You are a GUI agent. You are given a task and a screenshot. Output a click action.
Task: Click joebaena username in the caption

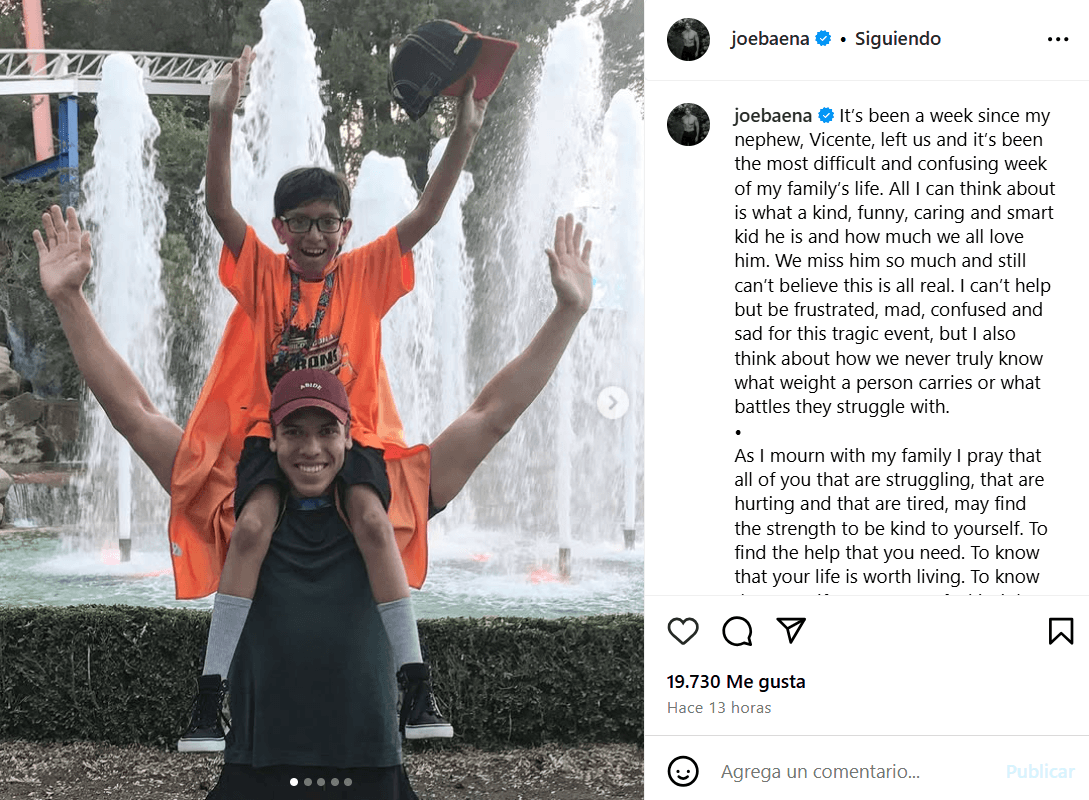click(x=773, y=115)
